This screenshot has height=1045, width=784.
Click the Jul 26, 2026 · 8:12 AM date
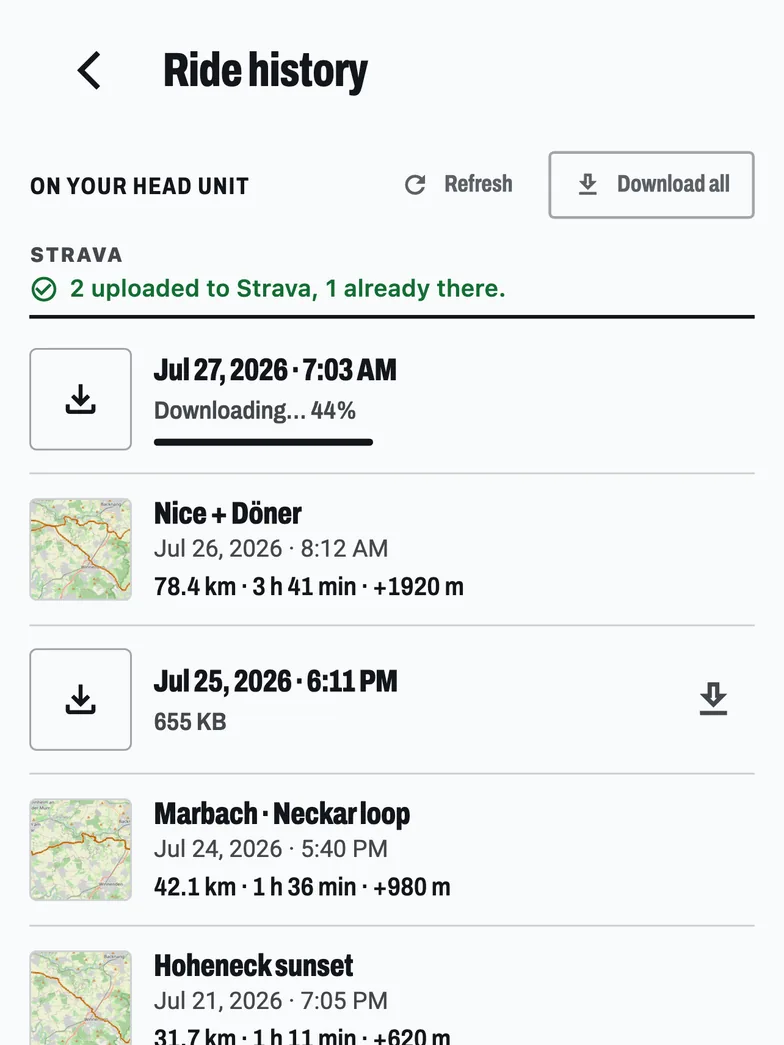pyautogui.click(x=271, y=548)
